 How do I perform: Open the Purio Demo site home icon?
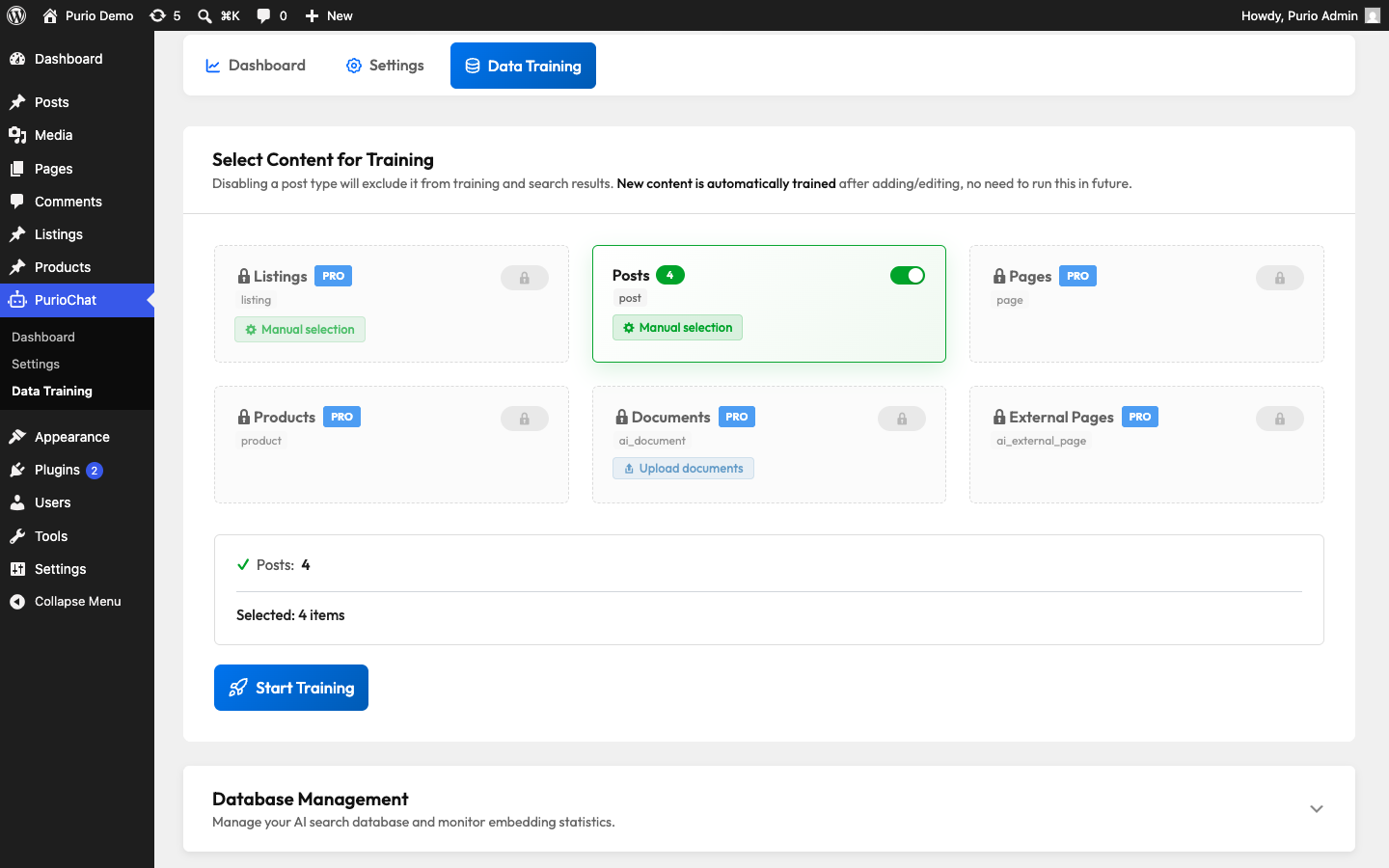pyautogui.click(x=50, y=15)
